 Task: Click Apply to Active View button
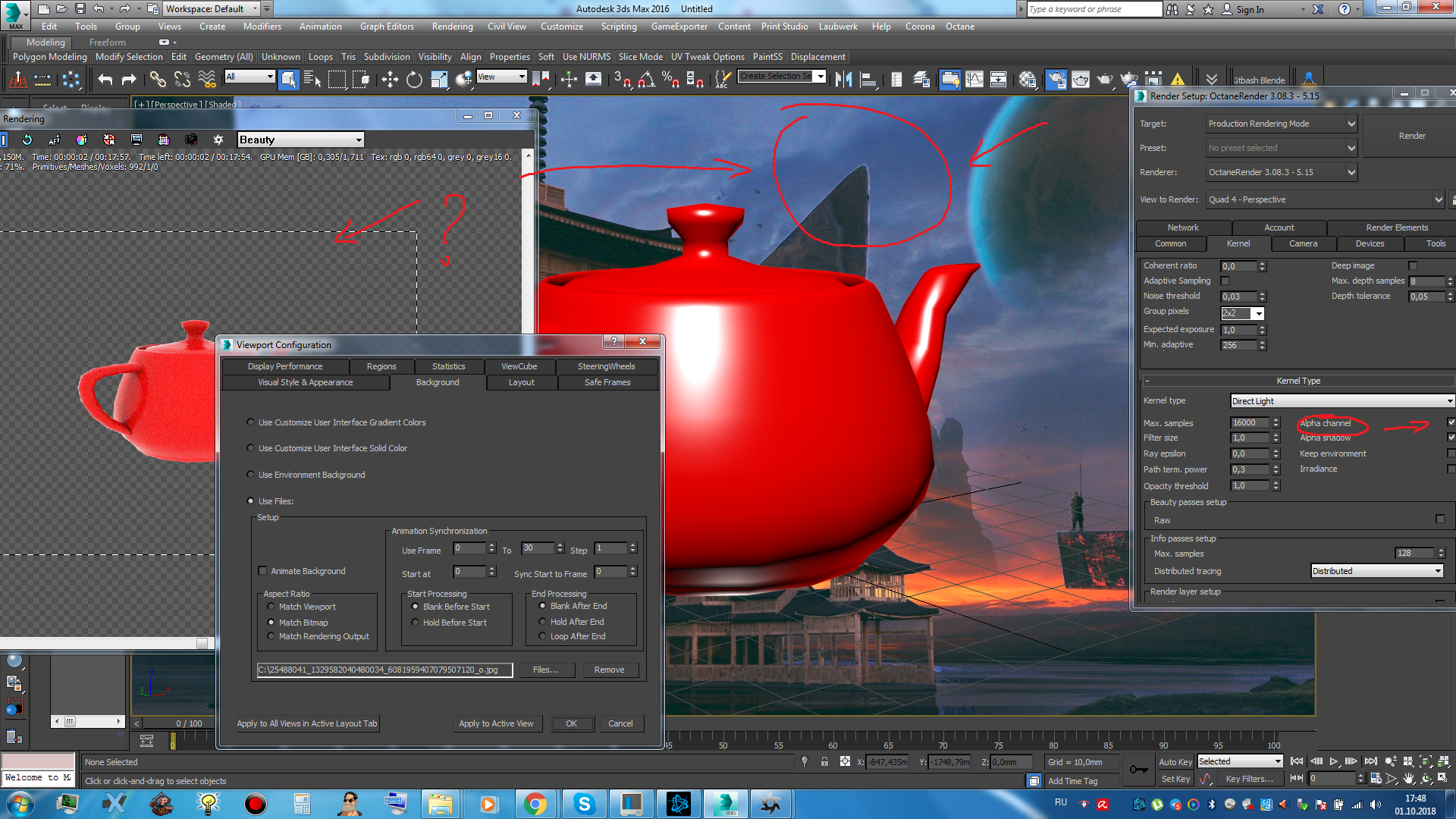(x=496, y=723)
